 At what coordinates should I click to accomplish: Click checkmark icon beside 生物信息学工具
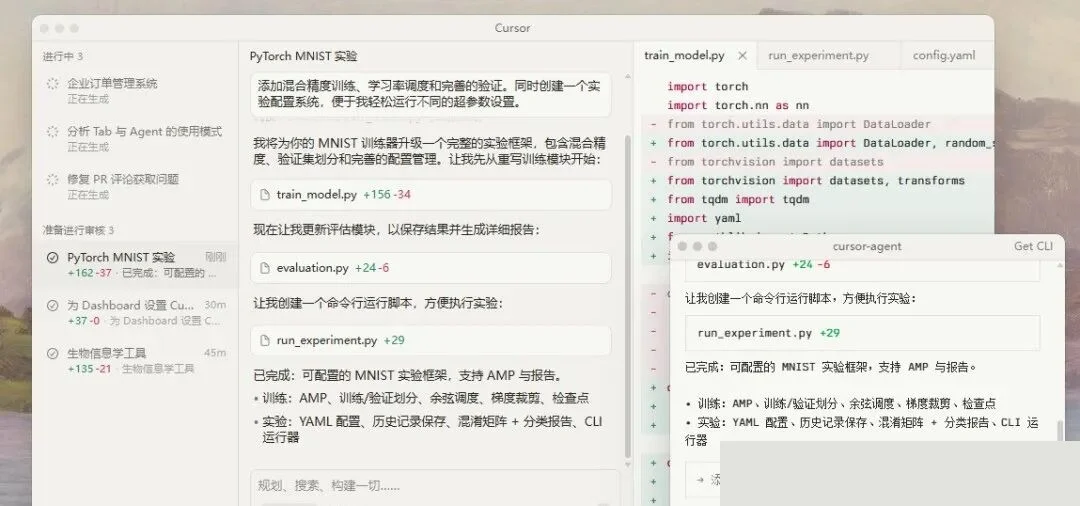click(x=52, y=353)
